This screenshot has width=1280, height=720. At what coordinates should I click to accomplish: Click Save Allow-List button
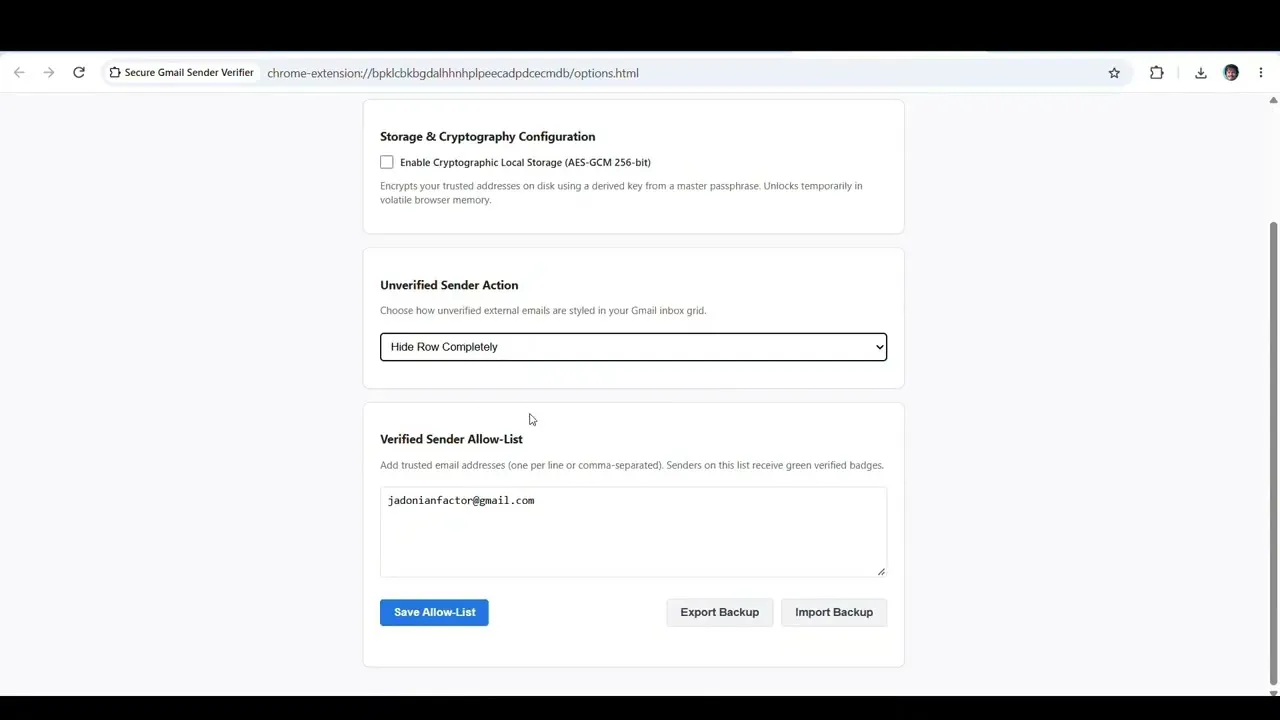(434, 612)
